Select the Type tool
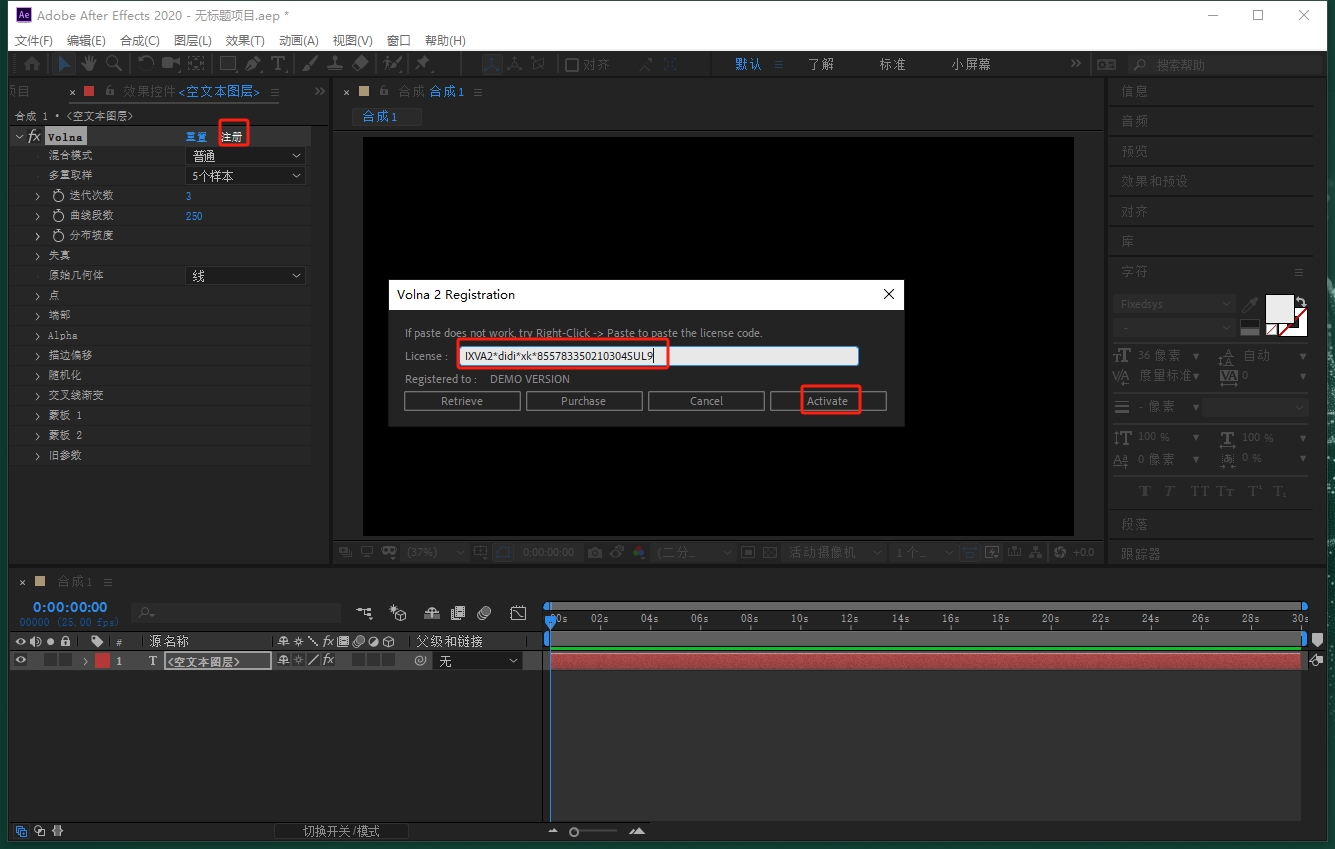The height and width of the screenshot is (849, 1335). (278, 64)
